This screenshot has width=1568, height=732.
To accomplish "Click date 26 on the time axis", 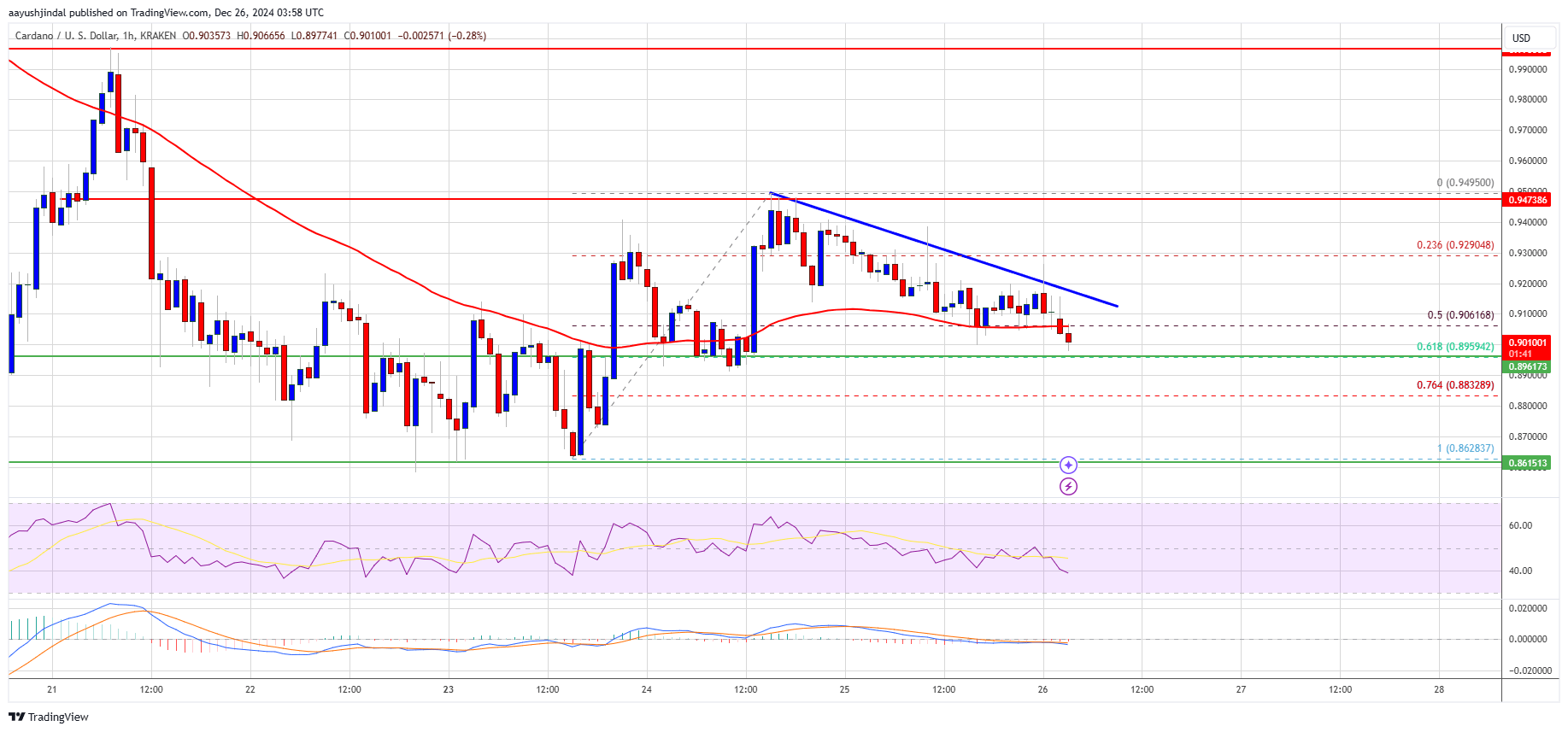I will coord(1042,689).
